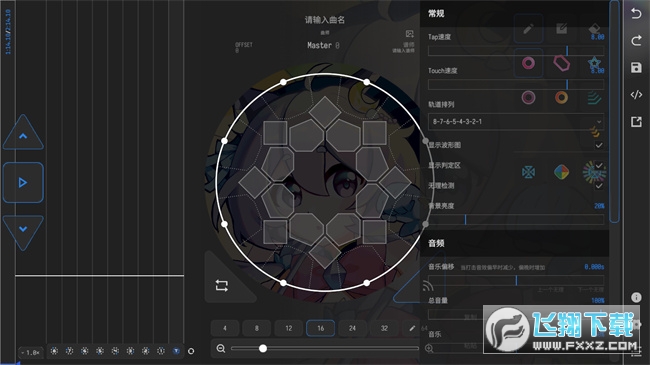Click the zoom in magnifier
This screenshot has width=650, height=365.
click(429, 348)
